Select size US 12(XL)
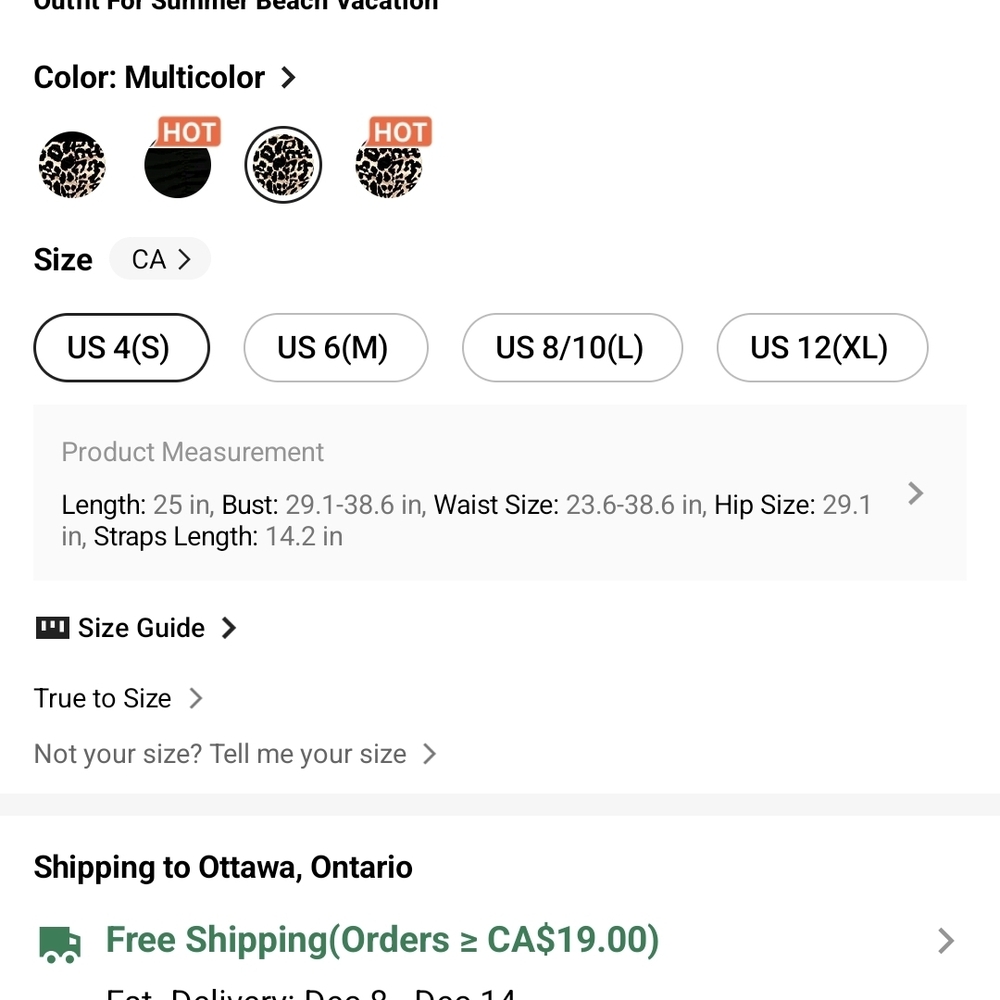This screenshot has width=1000, height=1000. tap(822, 348)
